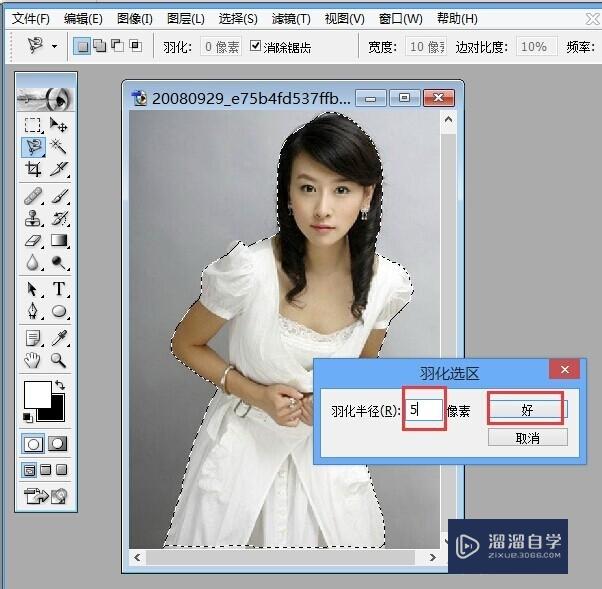Click the foreground color swatch
Screen dimensions: 602x589
tap(37, 394)
